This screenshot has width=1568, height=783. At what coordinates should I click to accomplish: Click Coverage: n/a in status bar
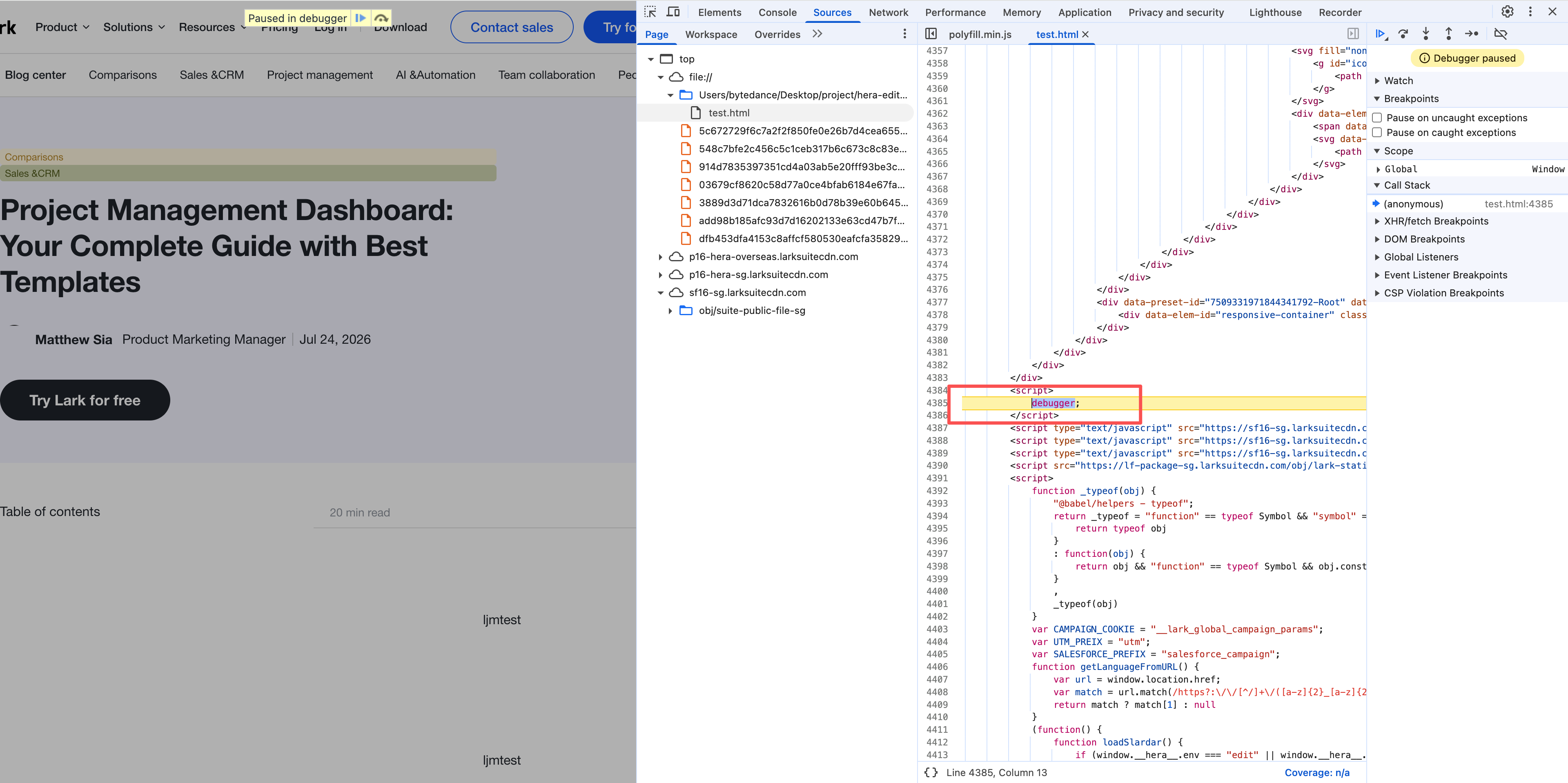click(1316, 773)
